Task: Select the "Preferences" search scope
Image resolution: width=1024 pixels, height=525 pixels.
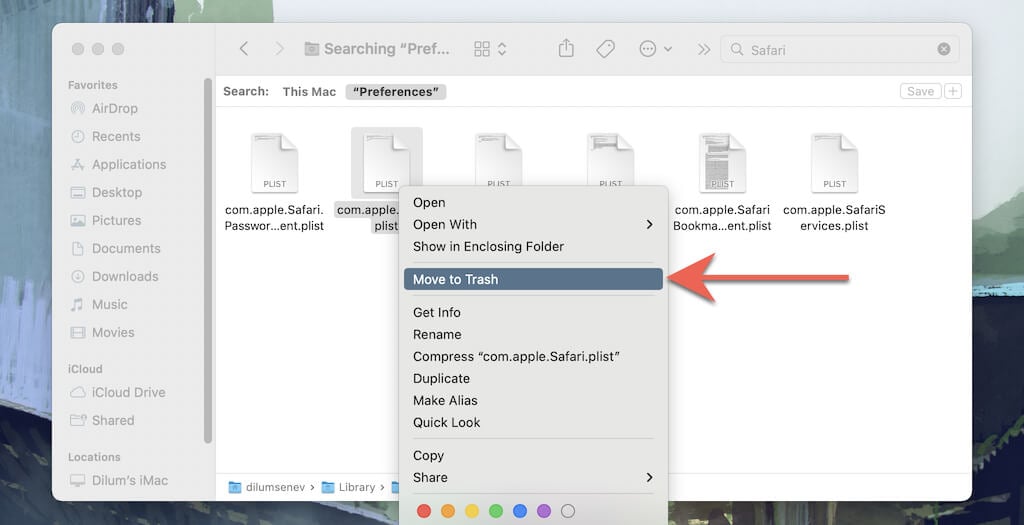Action: [396, 91]
